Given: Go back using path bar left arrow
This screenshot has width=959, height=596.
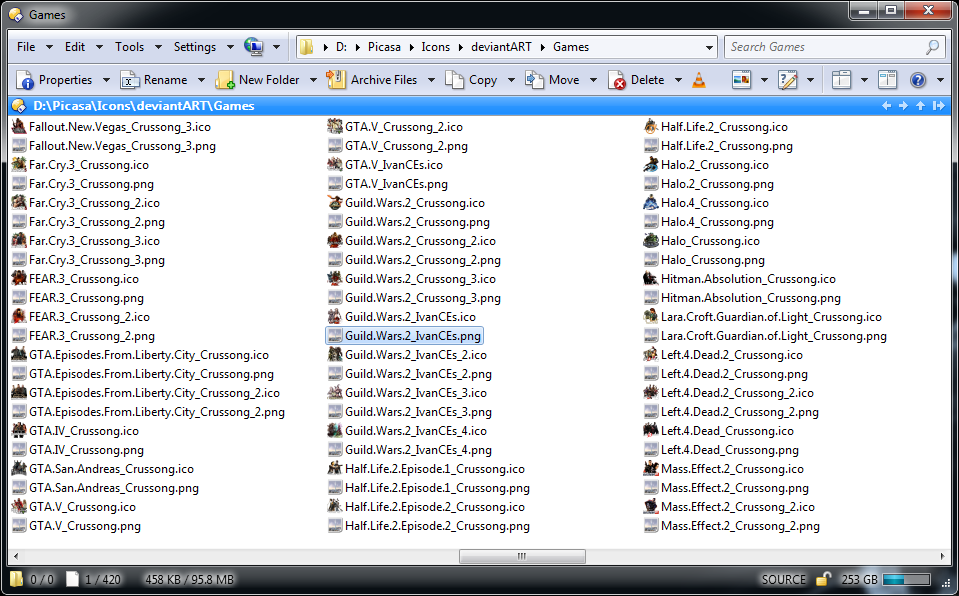Looking at the screenshot, I should 886,106.
